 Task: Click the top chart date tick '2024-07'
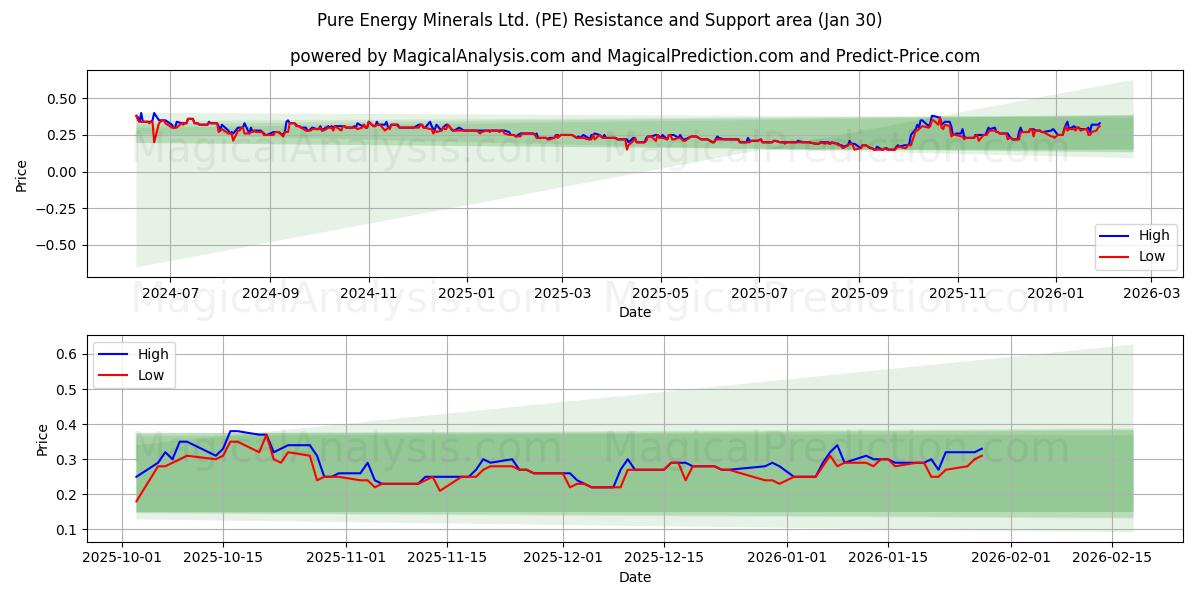169,294
